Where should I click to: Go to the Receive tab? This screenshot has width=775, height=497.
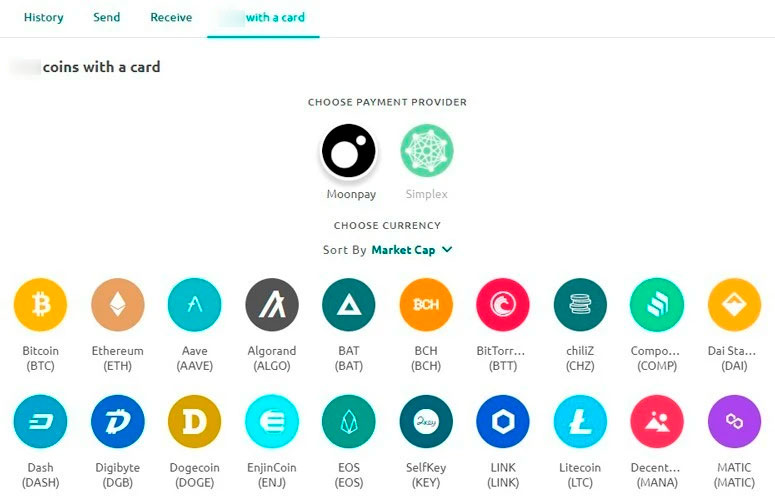171,17
